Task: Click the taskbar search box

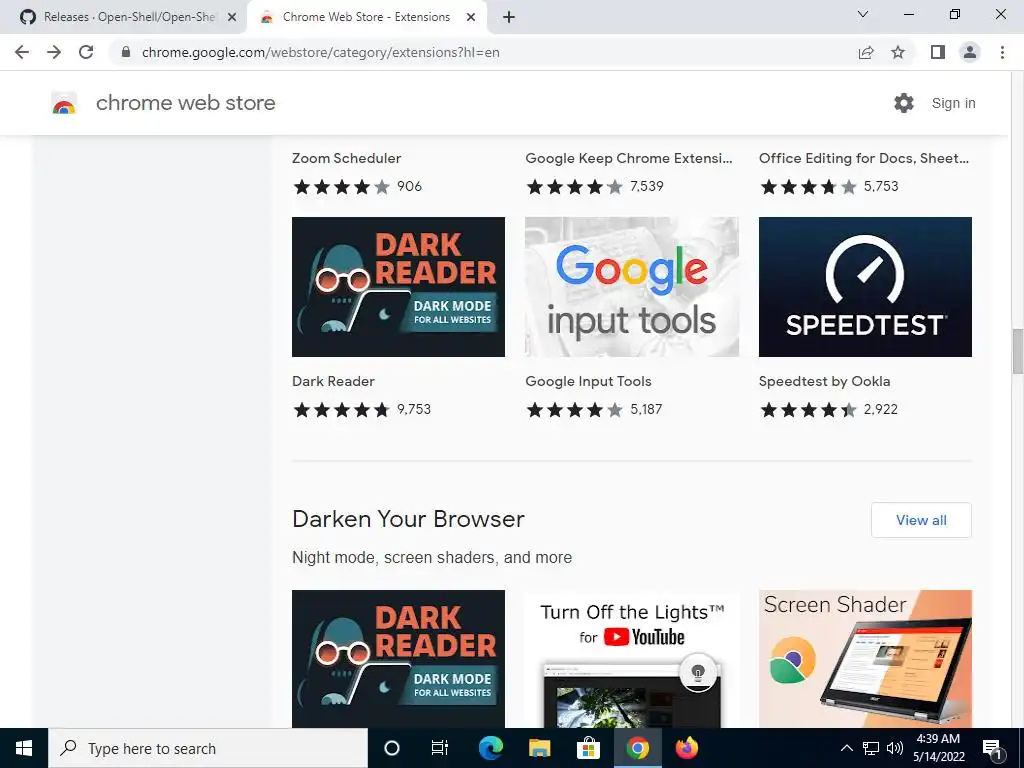Action: coord(208,748)
